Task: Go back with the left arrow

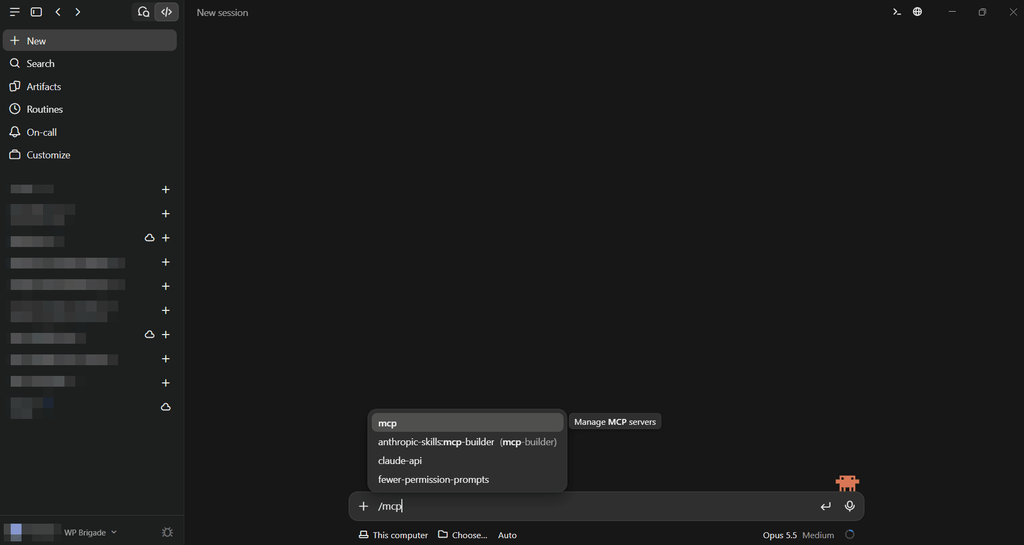Action: [x=58, y=12]
